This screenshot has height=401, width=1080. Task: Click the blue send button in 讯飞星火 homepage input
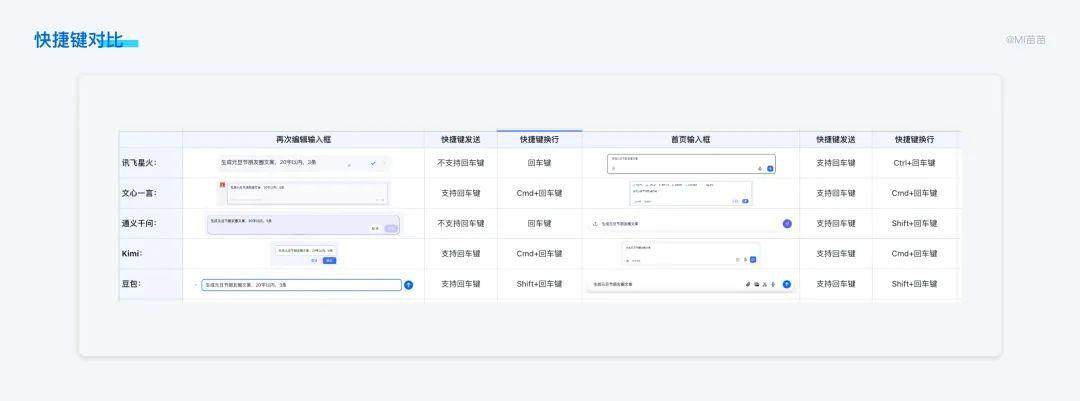pos(770,168)
